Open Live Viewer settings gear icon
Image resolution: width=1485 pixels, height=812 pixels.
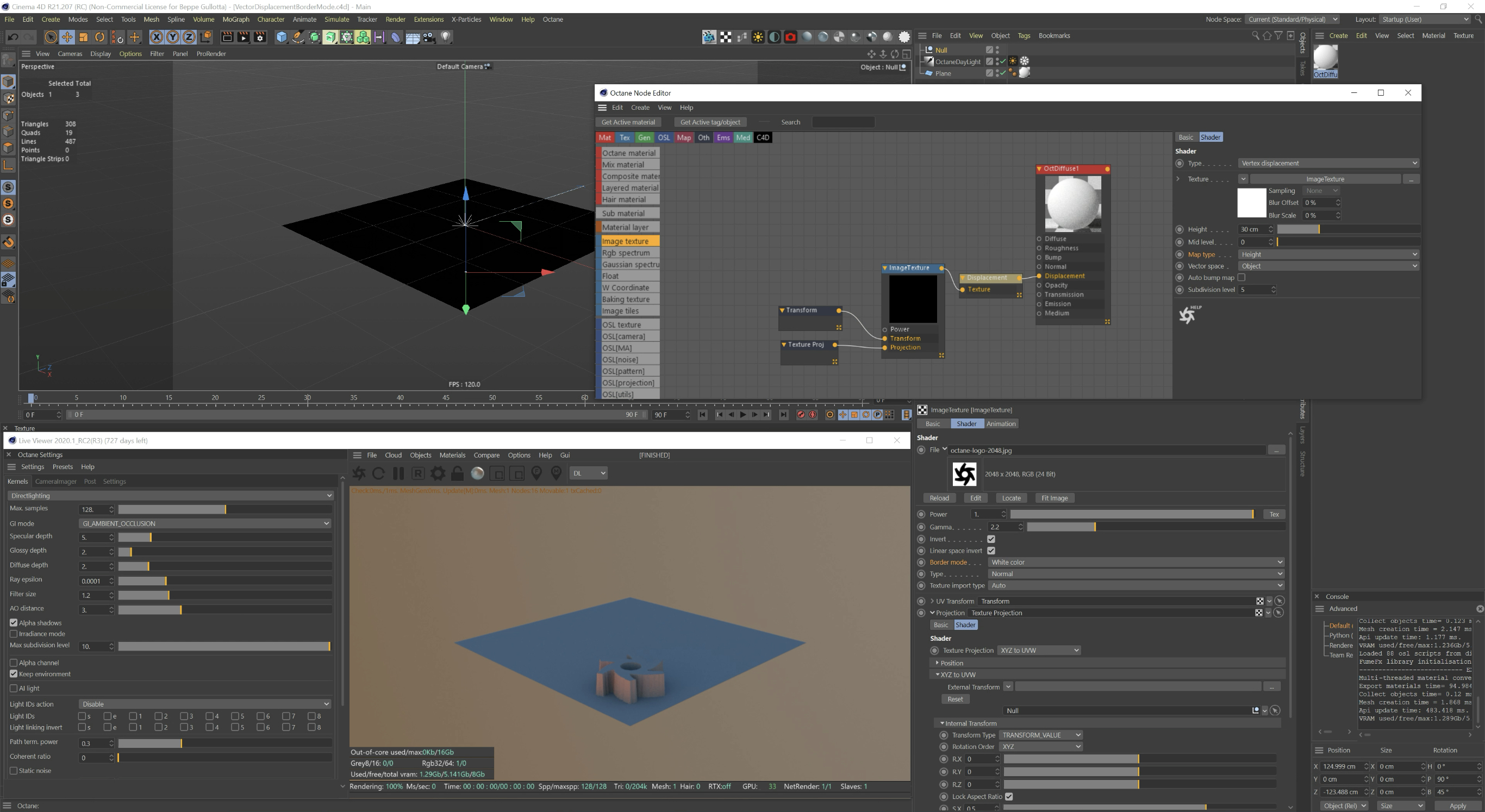(438, 473)
